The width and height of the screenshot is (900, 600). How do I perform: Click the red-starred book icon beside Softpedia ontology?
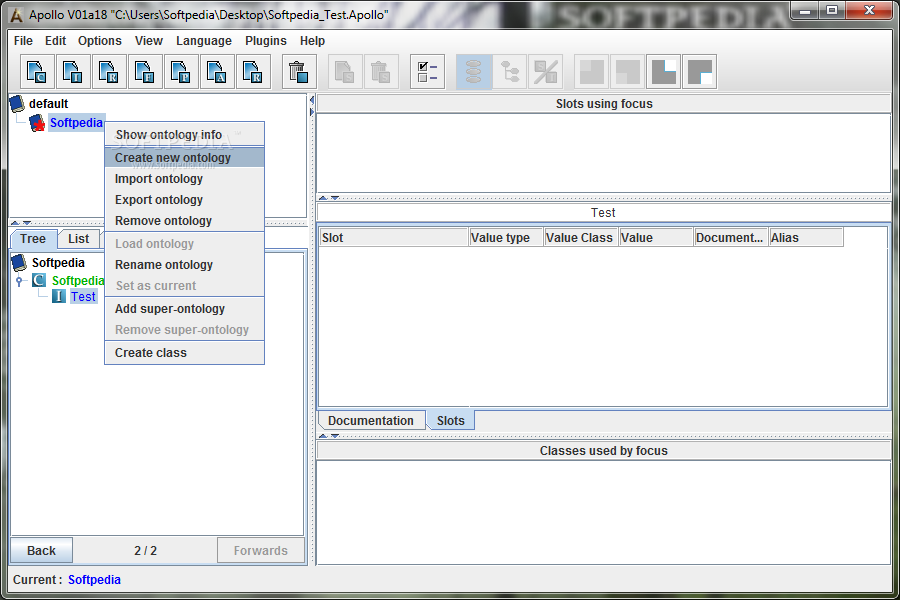click(37, 123)
